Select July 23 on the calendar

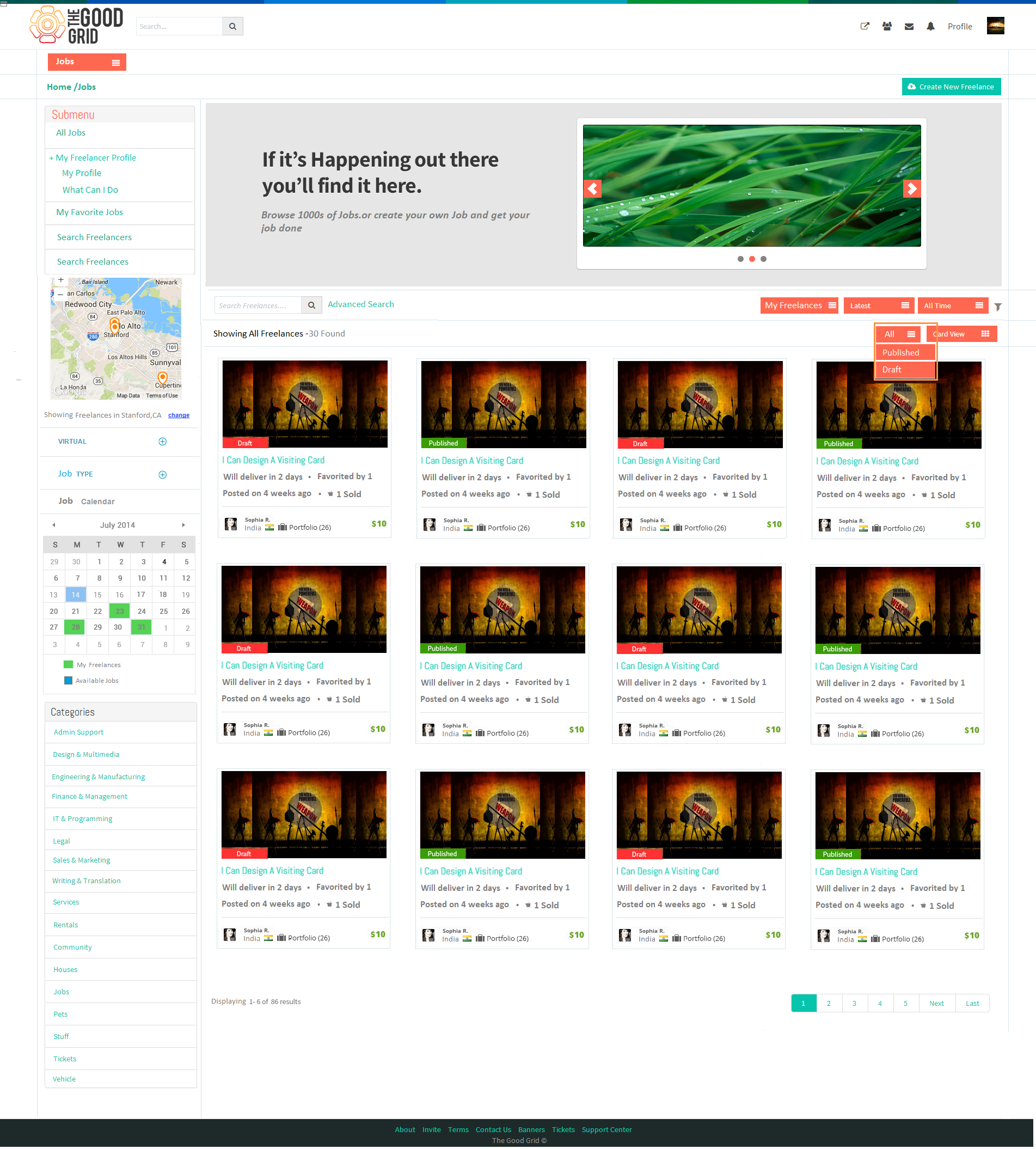coord(120,611)
